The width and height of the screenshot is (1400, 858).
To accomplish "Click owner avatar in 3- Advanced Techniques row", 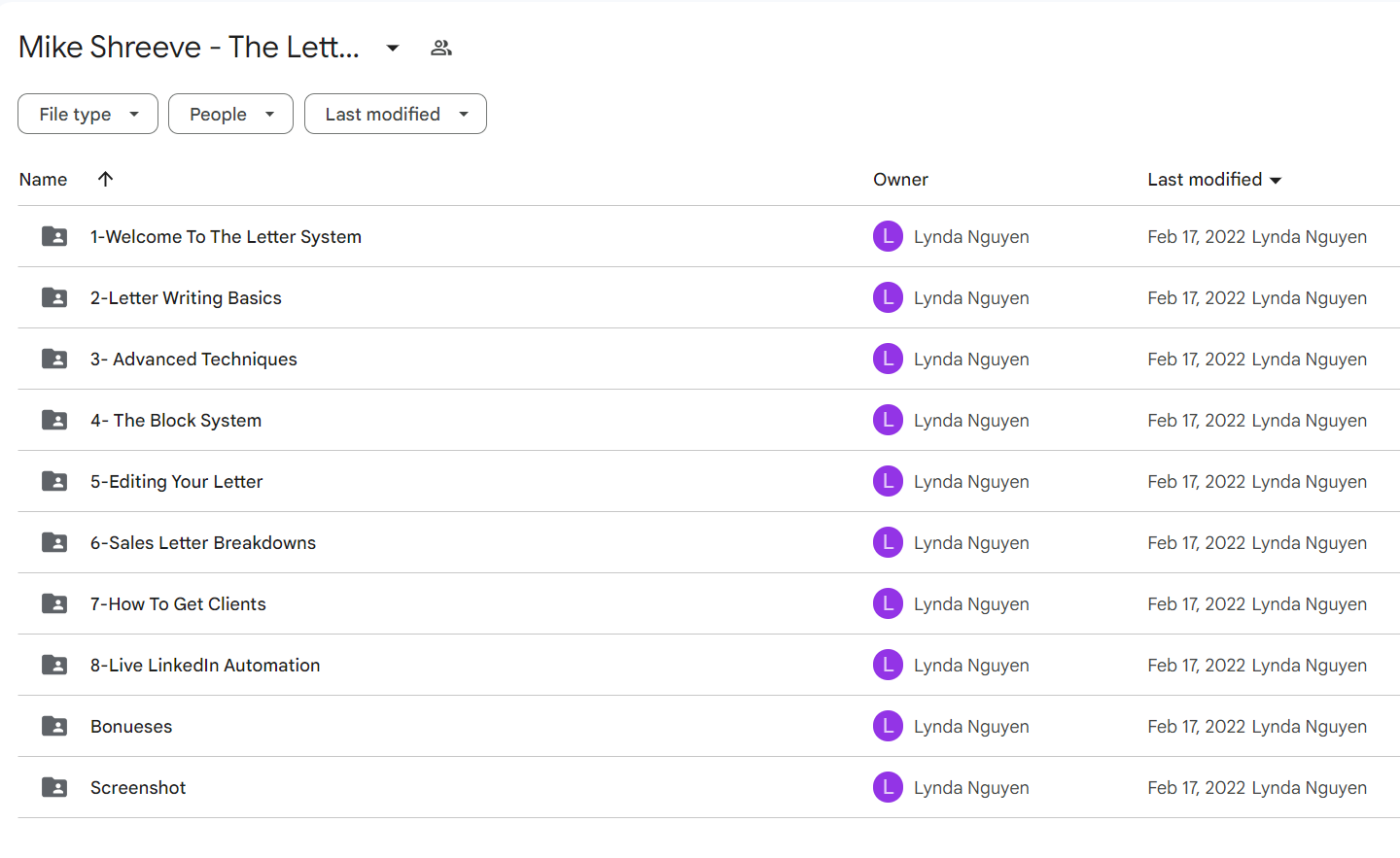I will (888, 359).
